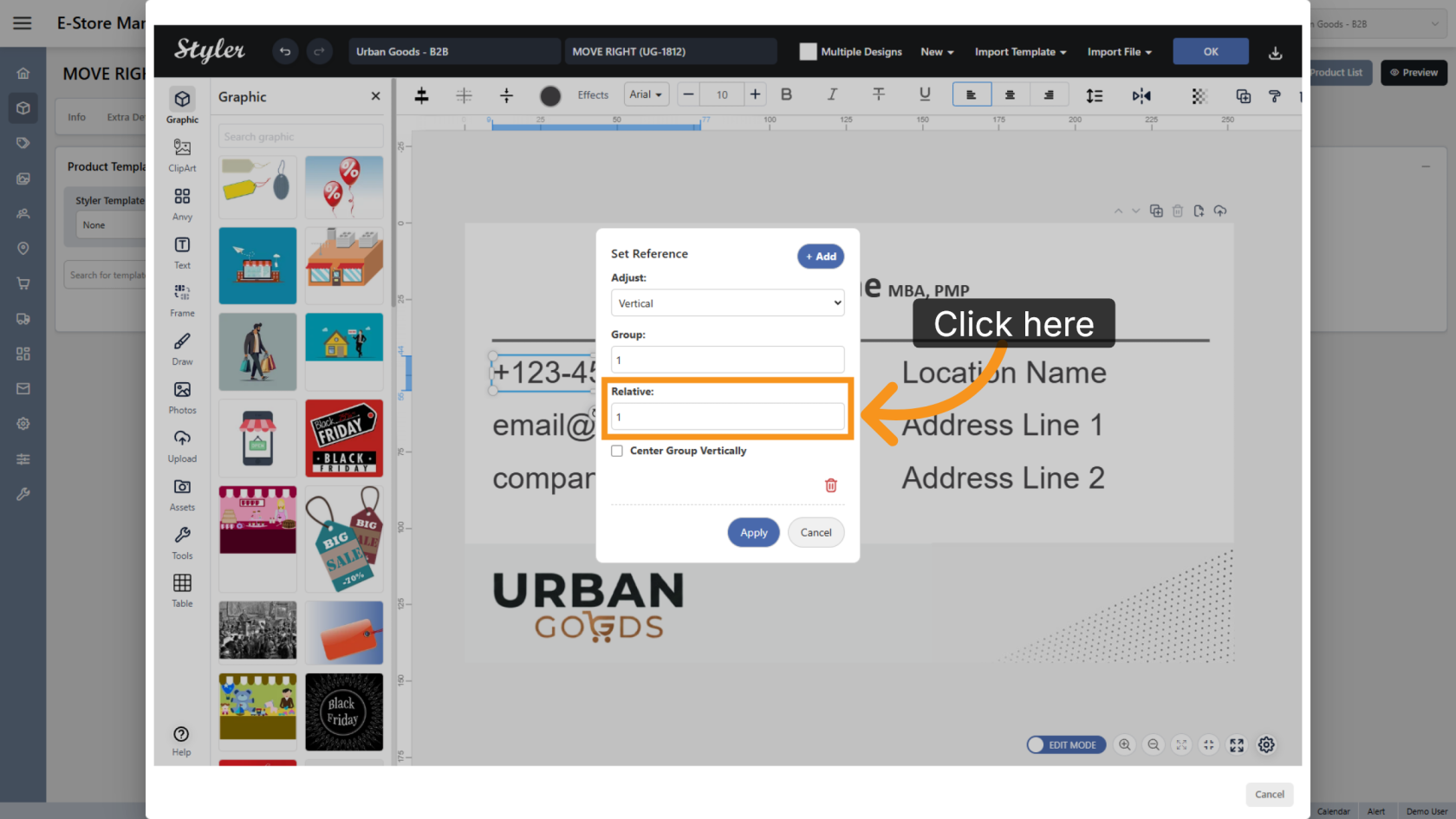Toggle italic text formatting
Image resolution: width=1456 pixels, height=819 pixels.
tap(832, 94)
